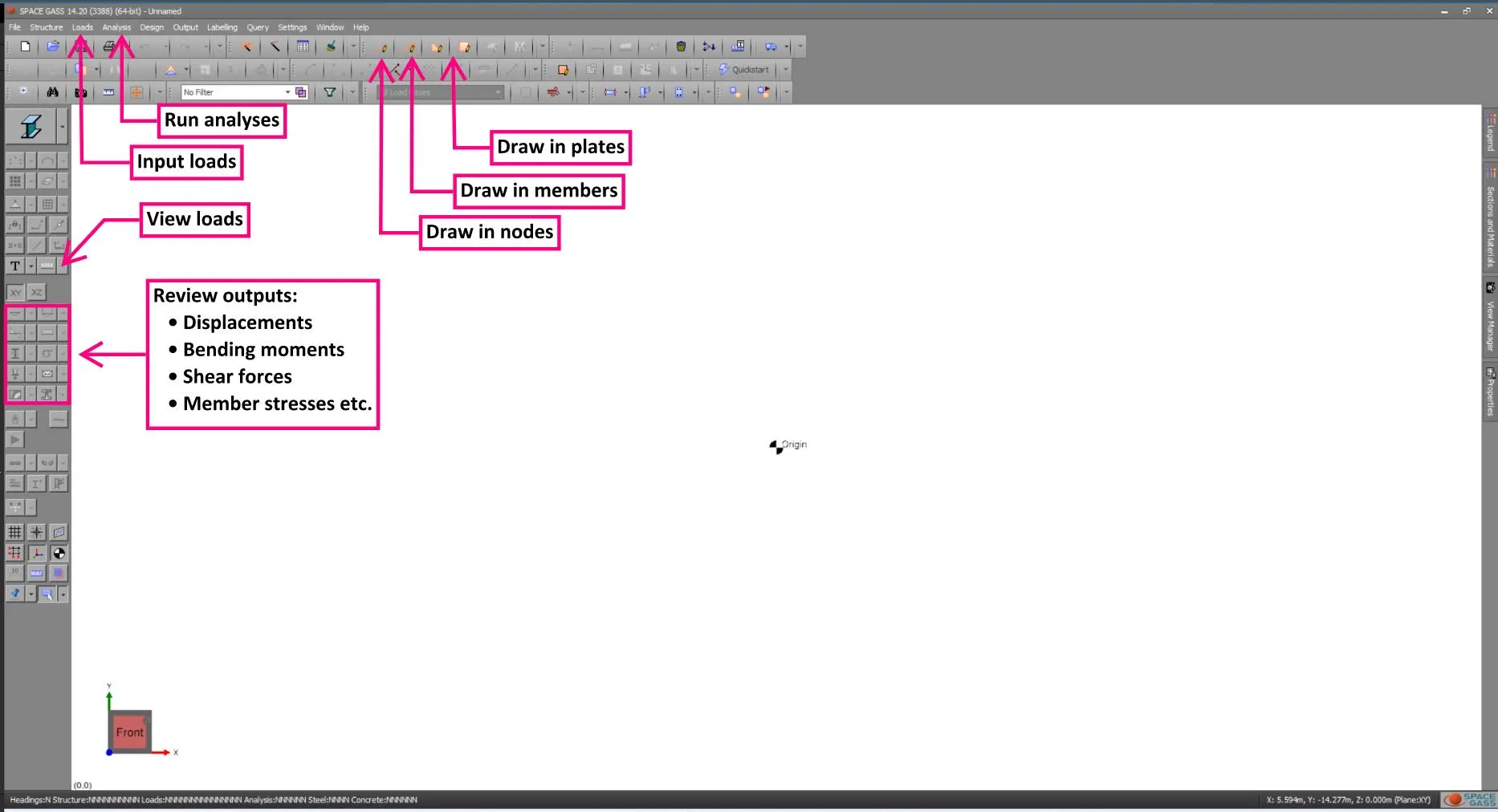Open the No Filter dropdown
Screen dimensions: 1498x812
pyautogui.click(x=287, y=92)
